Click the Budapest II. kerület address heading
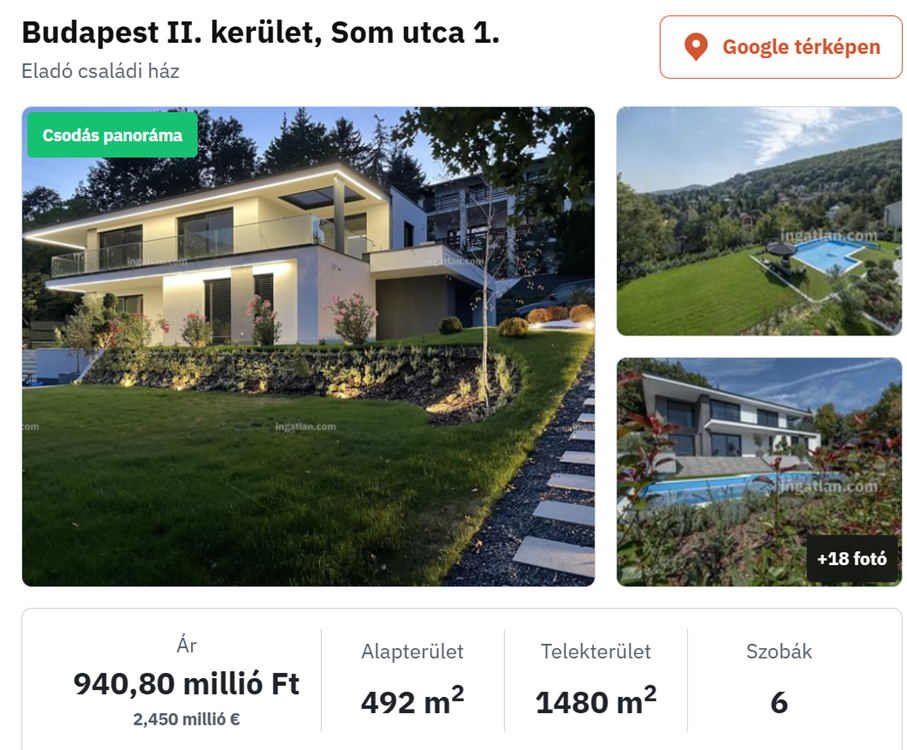 click(260, 33)
